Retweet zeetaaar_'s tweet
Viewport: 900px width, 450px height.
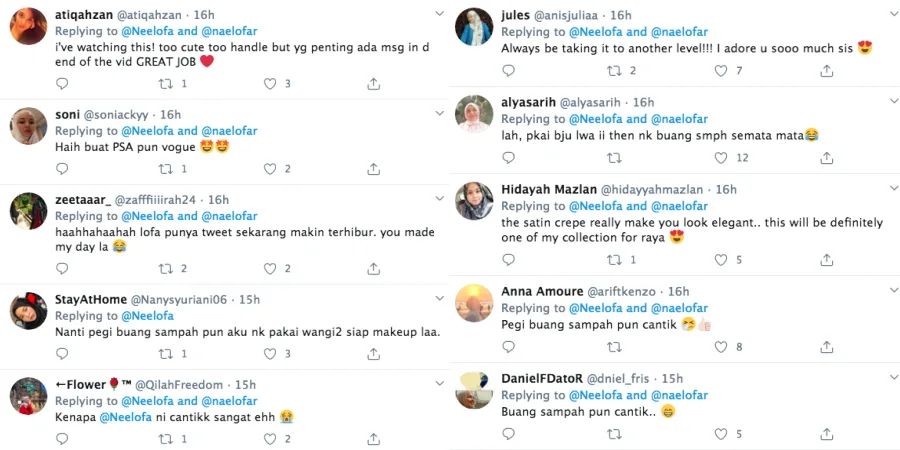point(166,268)
